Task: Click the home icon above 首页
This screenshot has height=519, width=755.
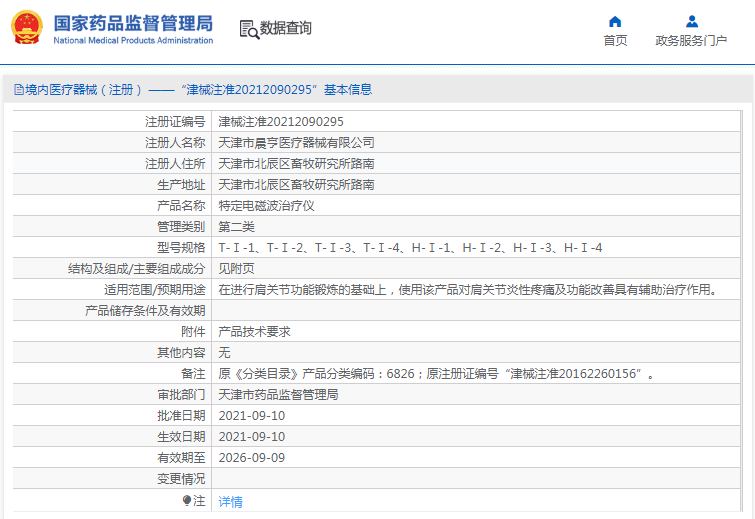Action: pyautogui.click(x=615, y=21)
